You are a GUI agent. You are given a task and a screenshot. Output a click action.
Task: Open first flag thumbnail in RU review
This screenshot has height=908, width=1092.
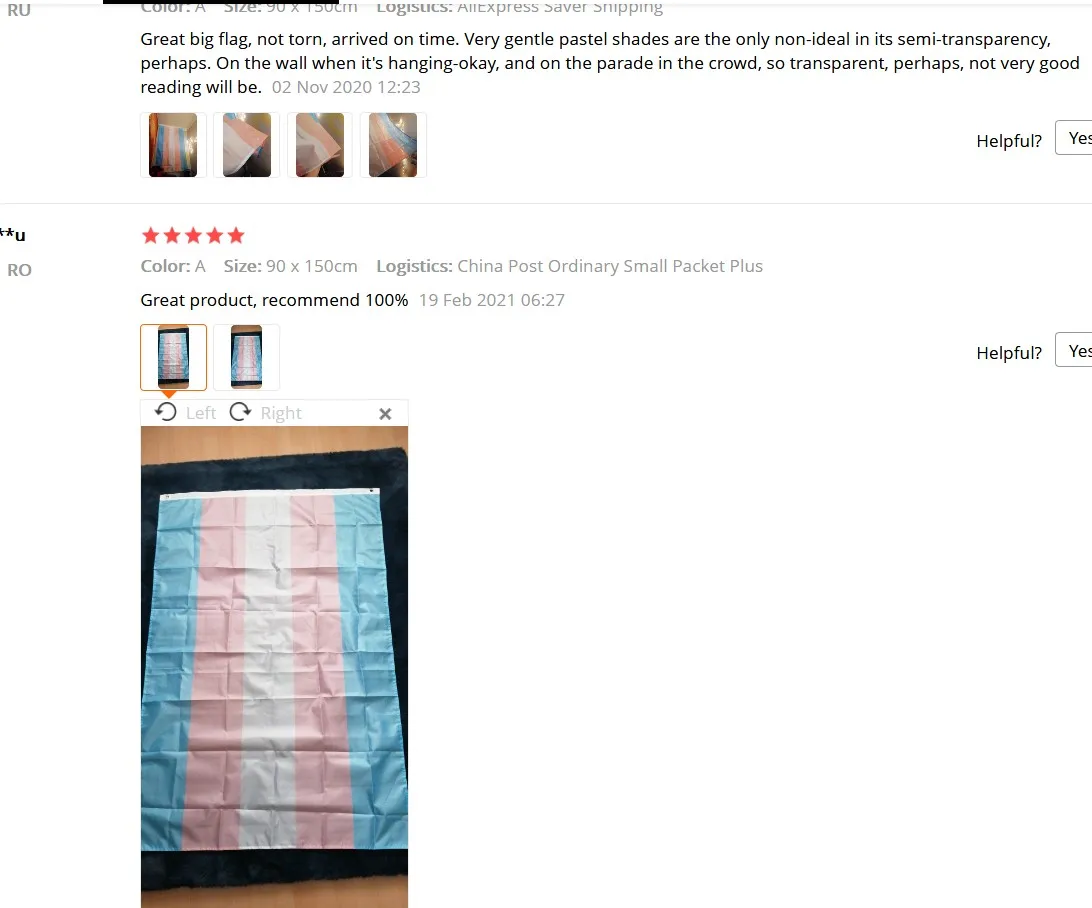173,145
